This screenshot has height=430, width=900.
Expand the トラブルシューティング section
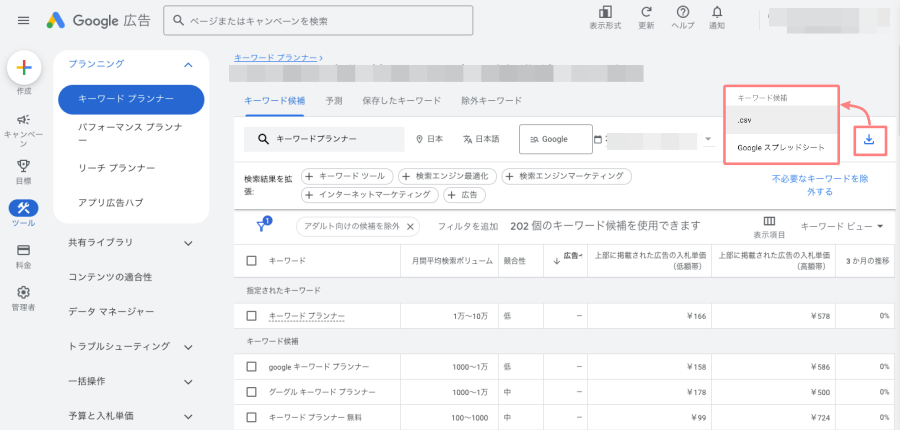click(x=188, y=347)
